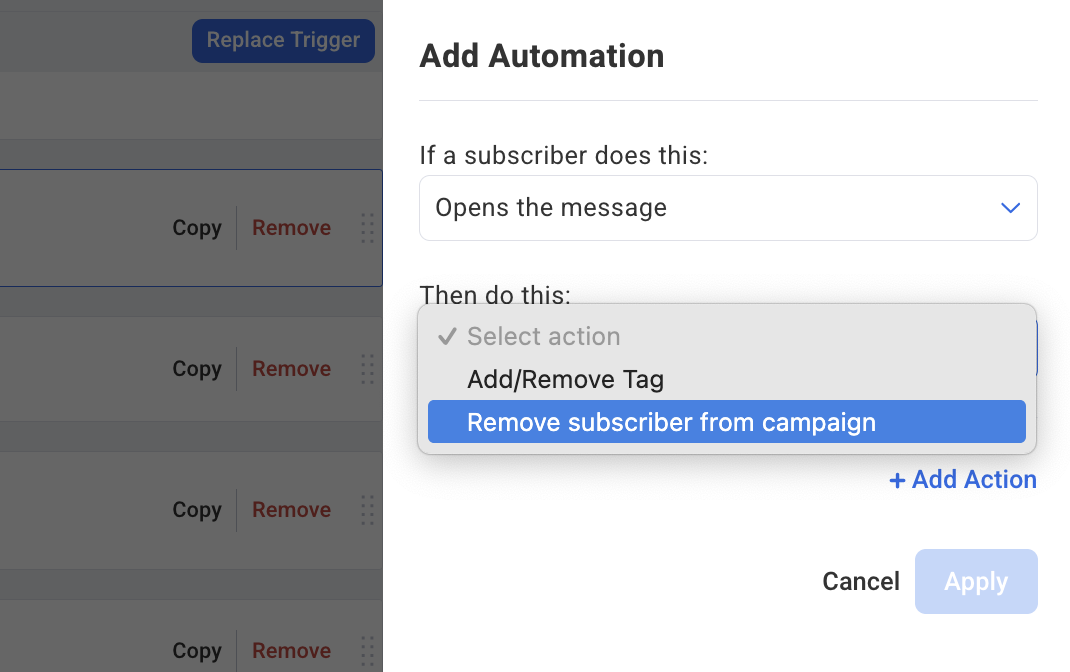Viewport: 1070px width, 672px height.
Task: Pick the checked 'Select action' placeholder option
Action: point(726,336)
